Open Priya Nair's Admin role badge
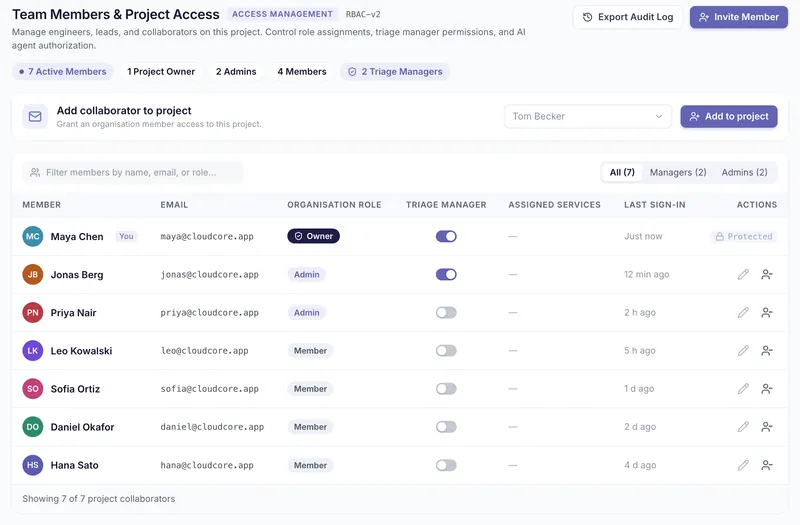 [x=307, y=312]
